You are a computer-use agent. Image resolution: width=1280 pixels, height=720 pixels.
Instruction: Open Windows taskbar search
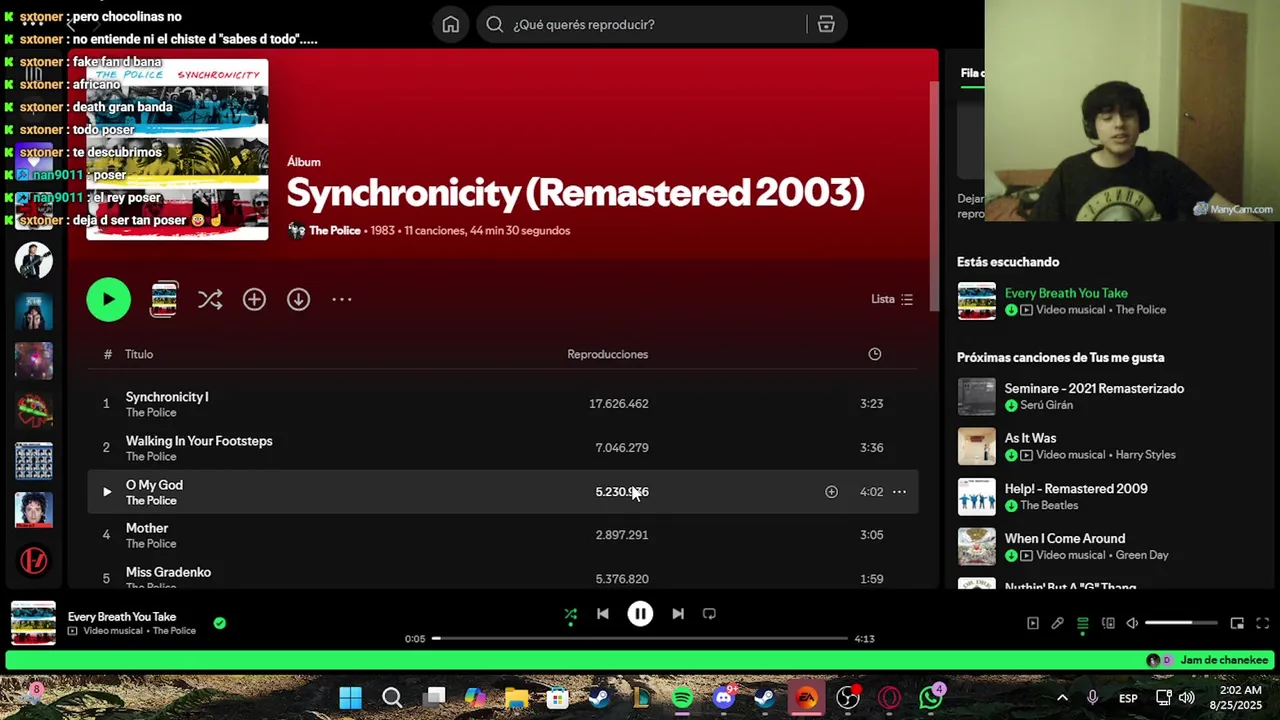point(392,698)
